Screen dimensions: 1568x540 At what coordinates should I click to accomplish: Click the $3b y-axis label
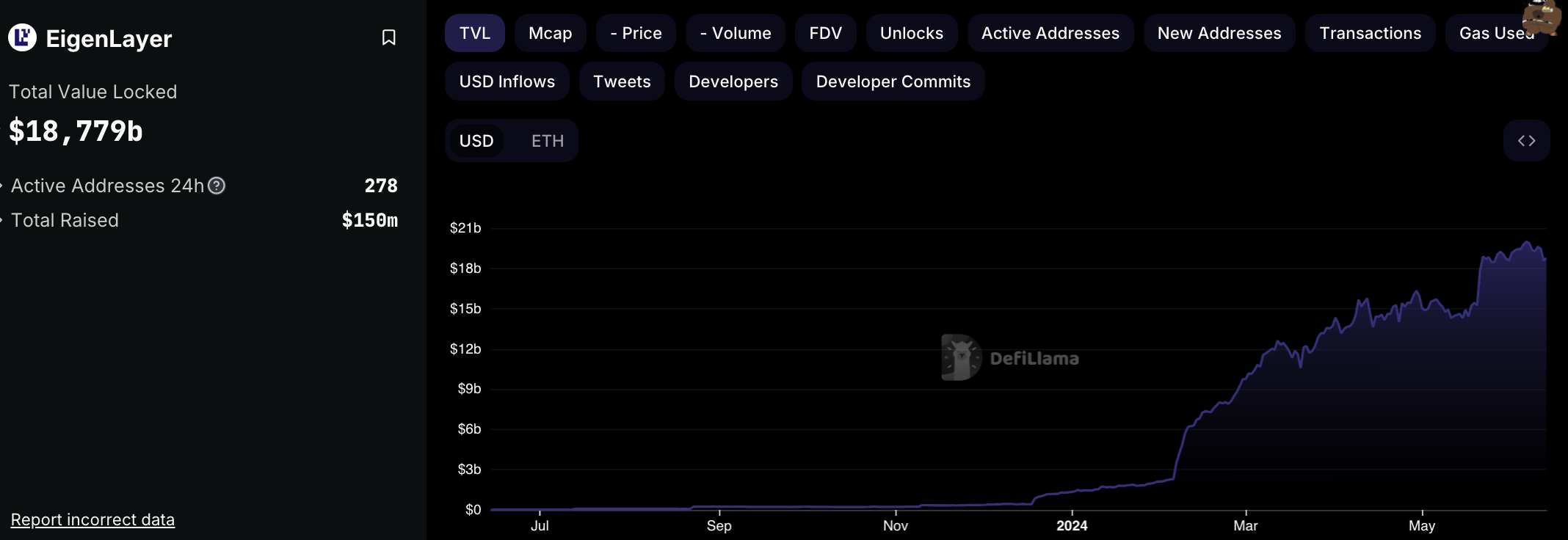tap(469, 470)
